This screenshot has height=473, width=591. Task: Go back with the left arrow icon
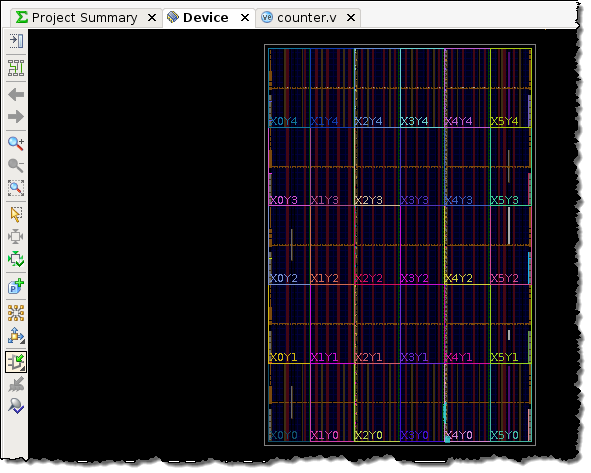pos(16,94)
